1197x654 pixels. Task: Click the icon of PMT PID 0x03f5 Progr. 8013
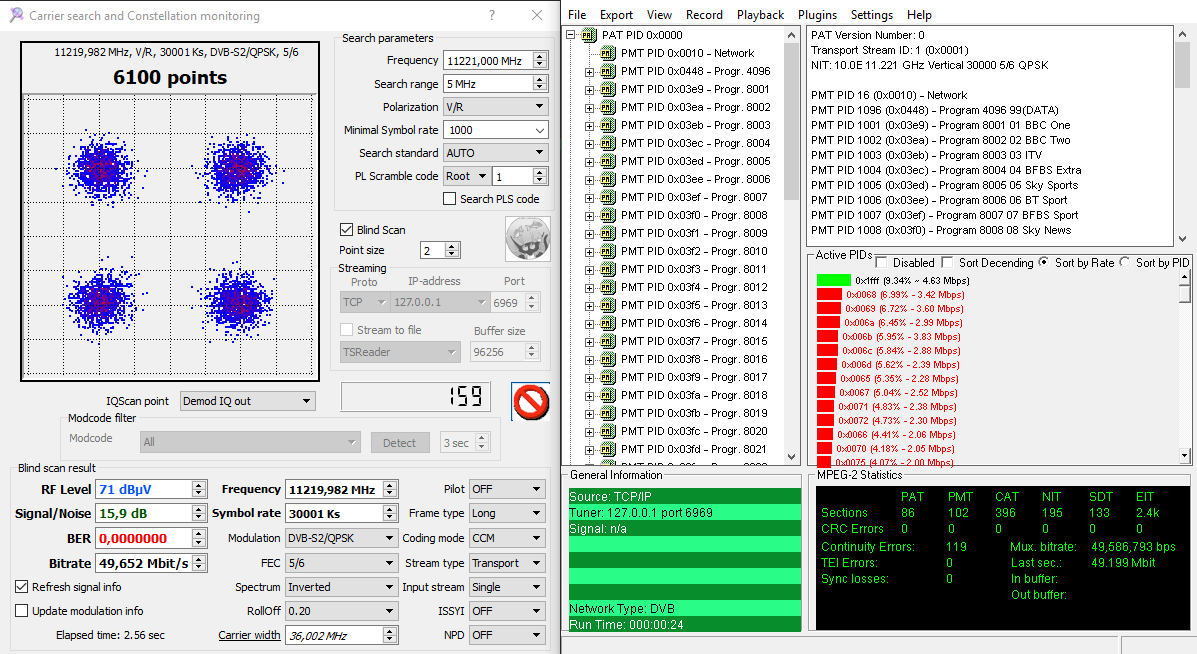tap(607, 305)
